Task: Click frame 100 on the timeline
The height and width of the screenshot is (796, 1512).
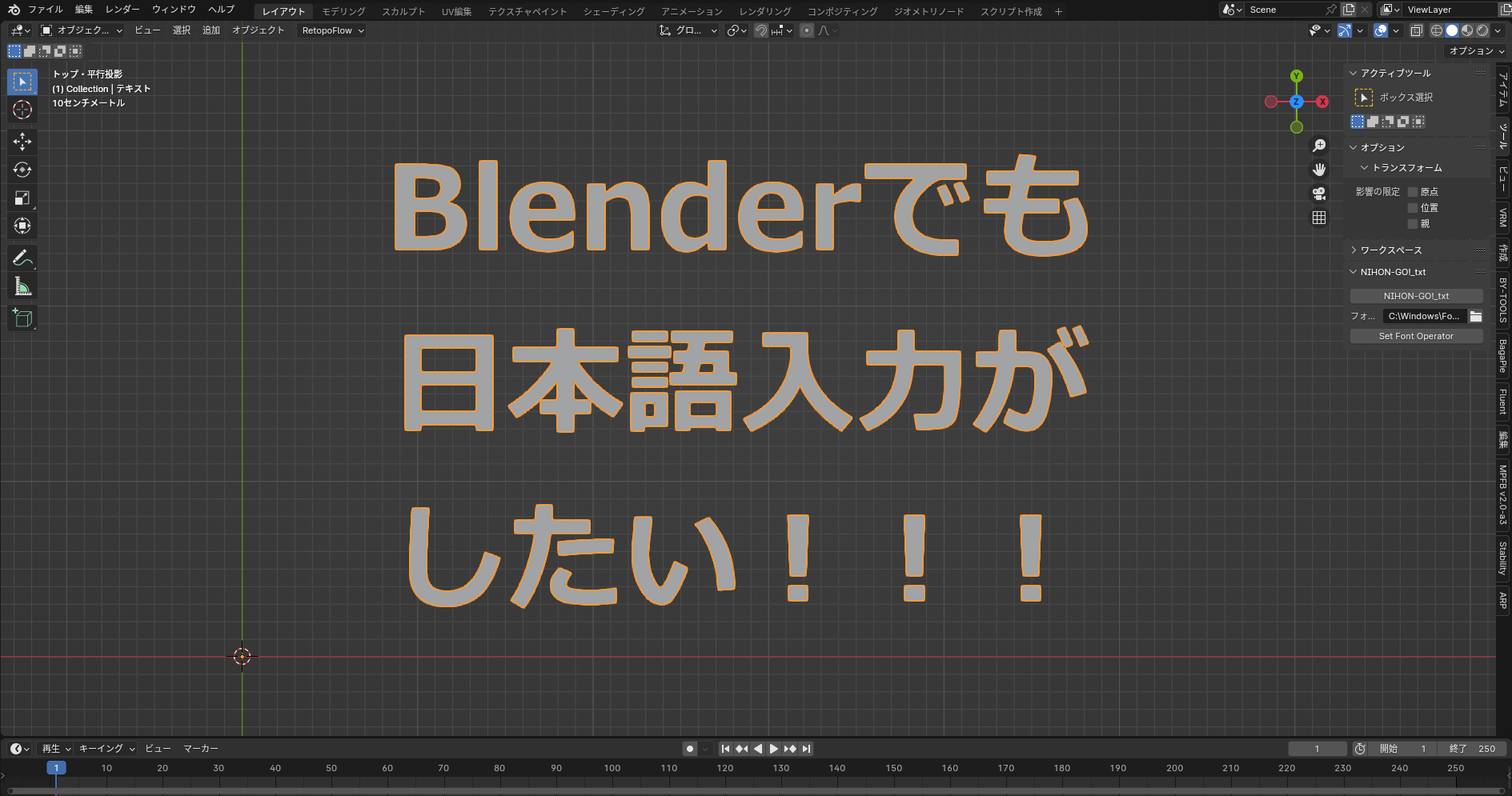Action: pos(612,768)
